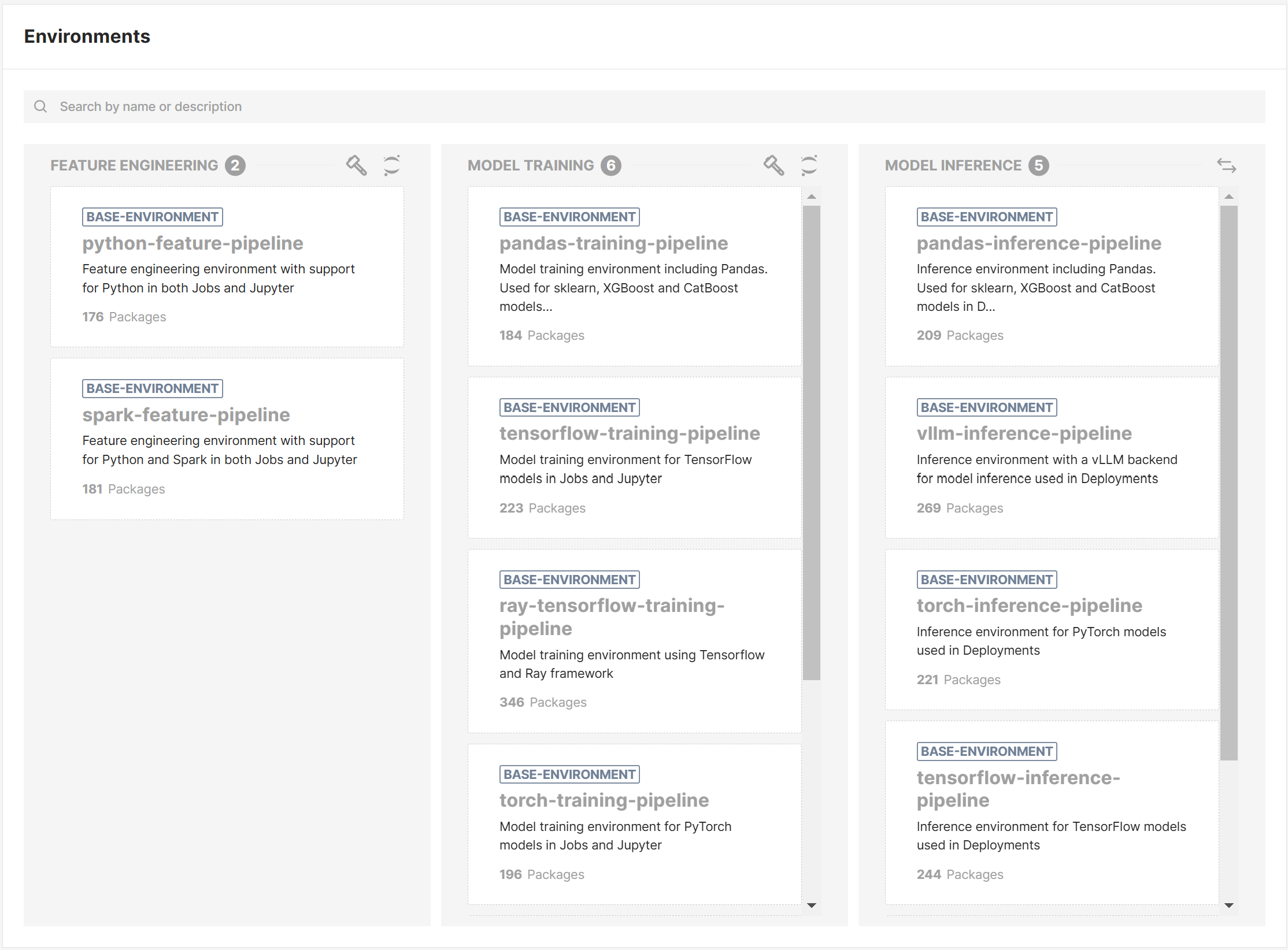This screenshot has width=1288, height=950.
Task: Open the torch-training-pipeline environment
Action: point(634,823)
